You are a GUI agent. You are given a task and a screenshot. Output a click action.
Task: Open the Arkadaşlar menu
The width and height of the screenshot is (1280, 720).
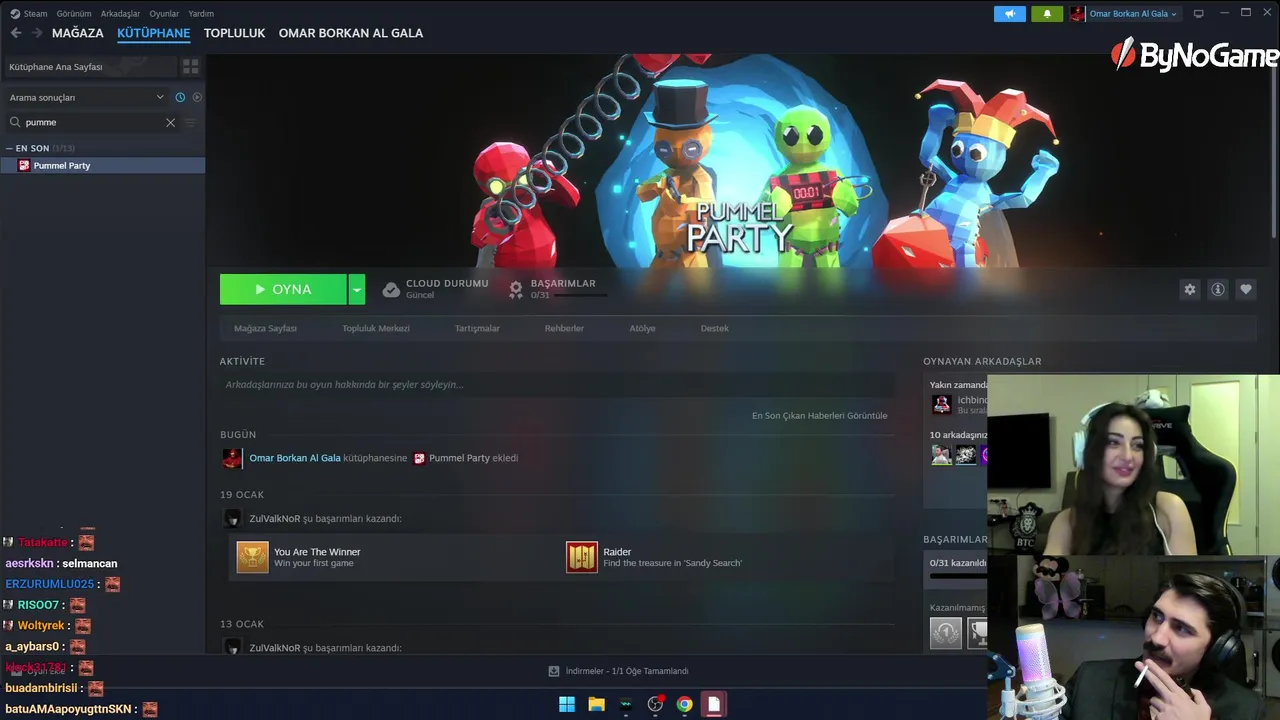(120, 14)
